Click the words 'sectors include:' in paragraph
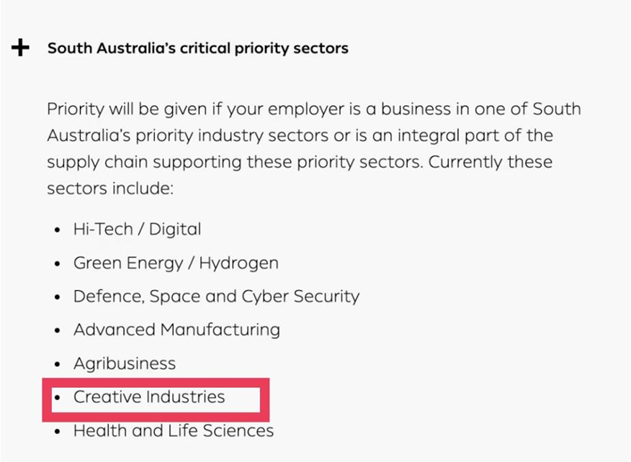This screenshot has width=631, height=462. click(110, 188)
